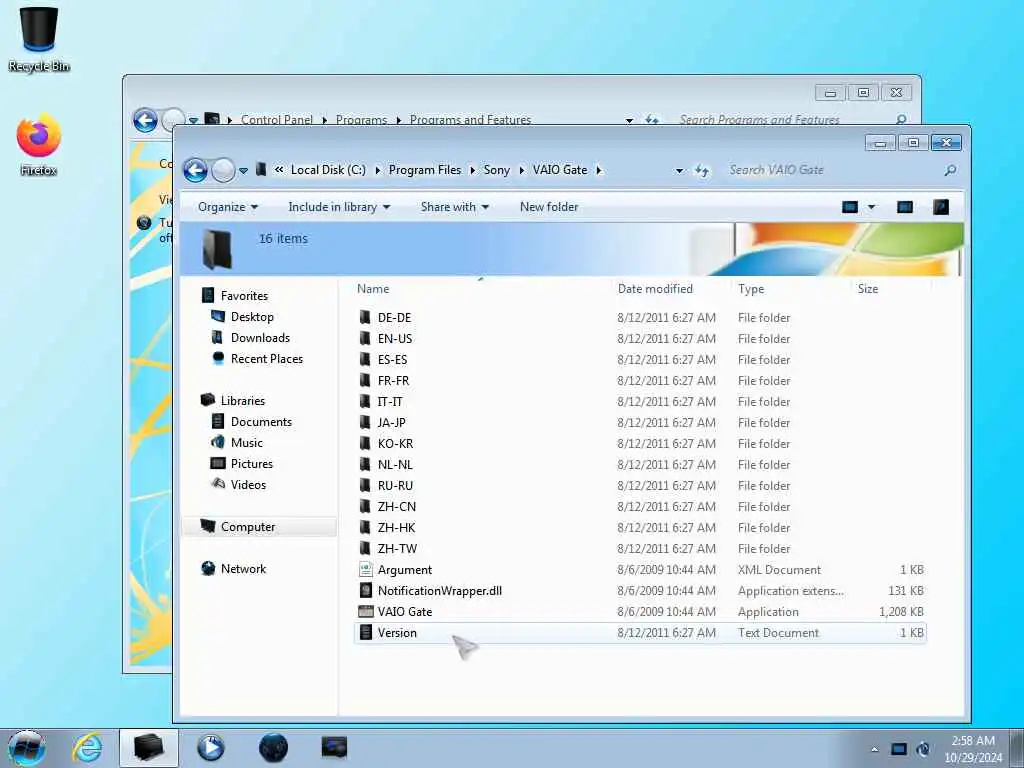This screenshot has height=768, width=1024.
Task: Launch Internet Explorer from taskbar
Action: 87,748
